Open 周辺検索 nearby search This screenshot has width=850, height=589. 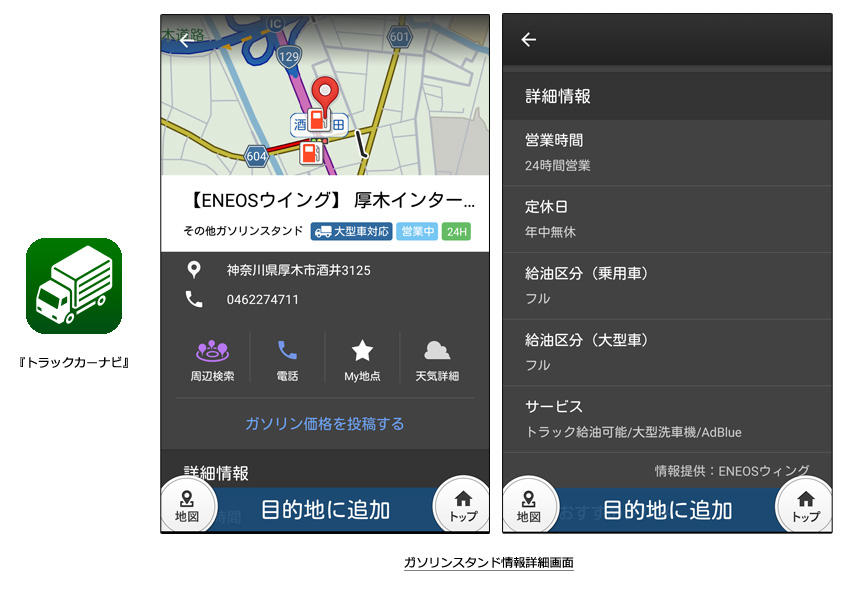pyautogui.click(x=212, y=360)
